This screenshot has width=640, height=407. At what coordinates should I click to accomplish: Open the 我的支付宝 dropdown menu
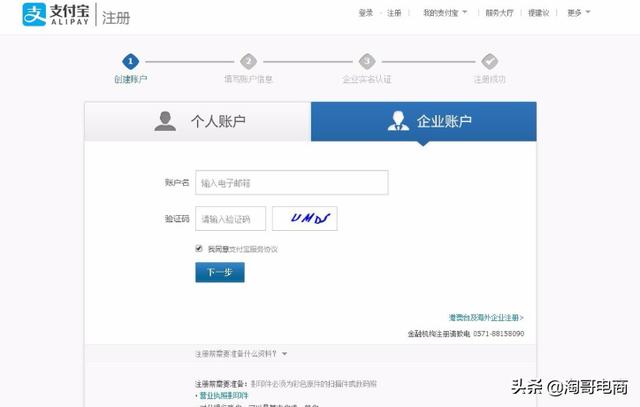[x=445, y=13]
